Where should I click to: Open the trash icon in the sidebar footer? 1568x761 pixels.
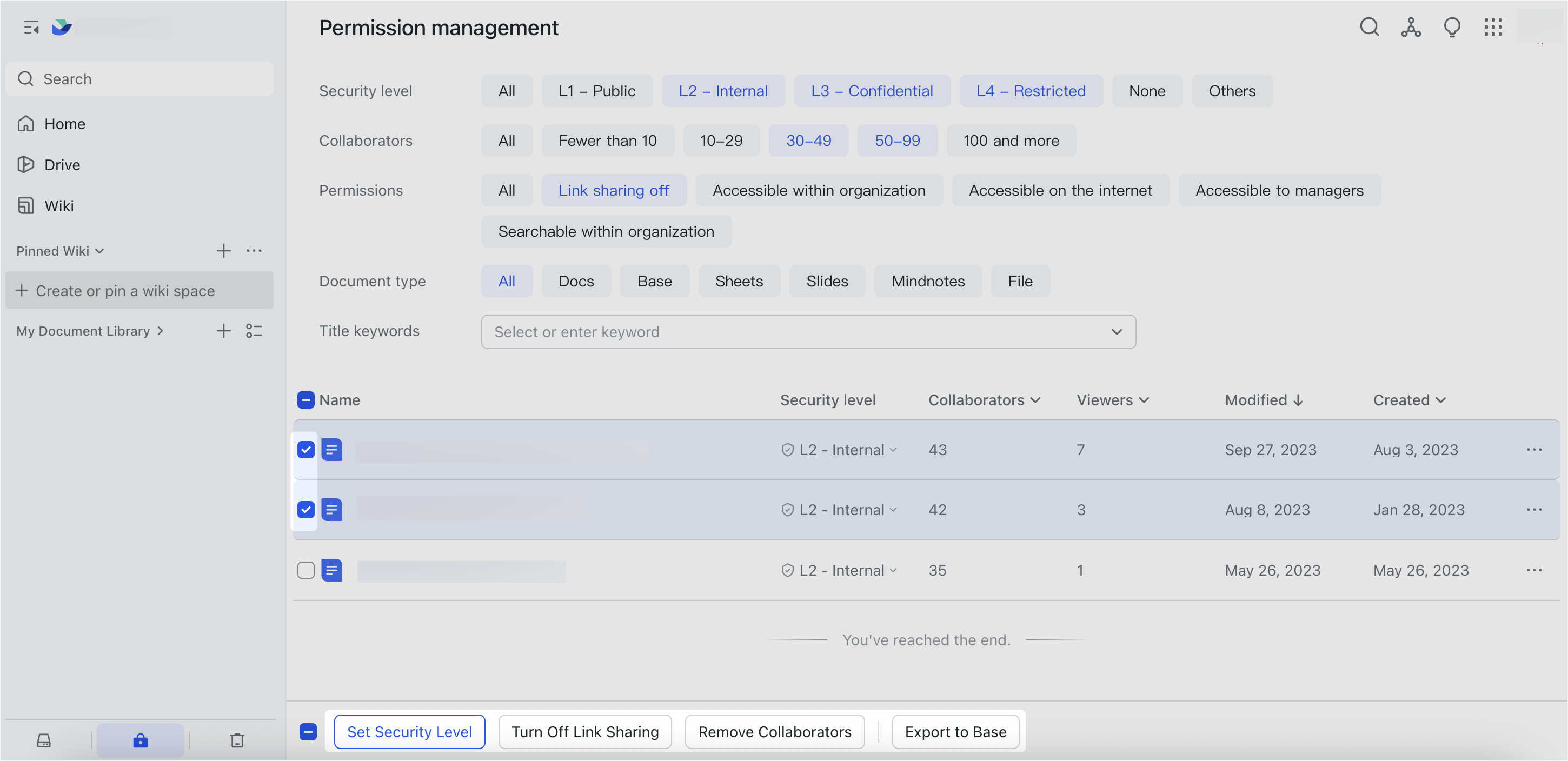point(237,740)
